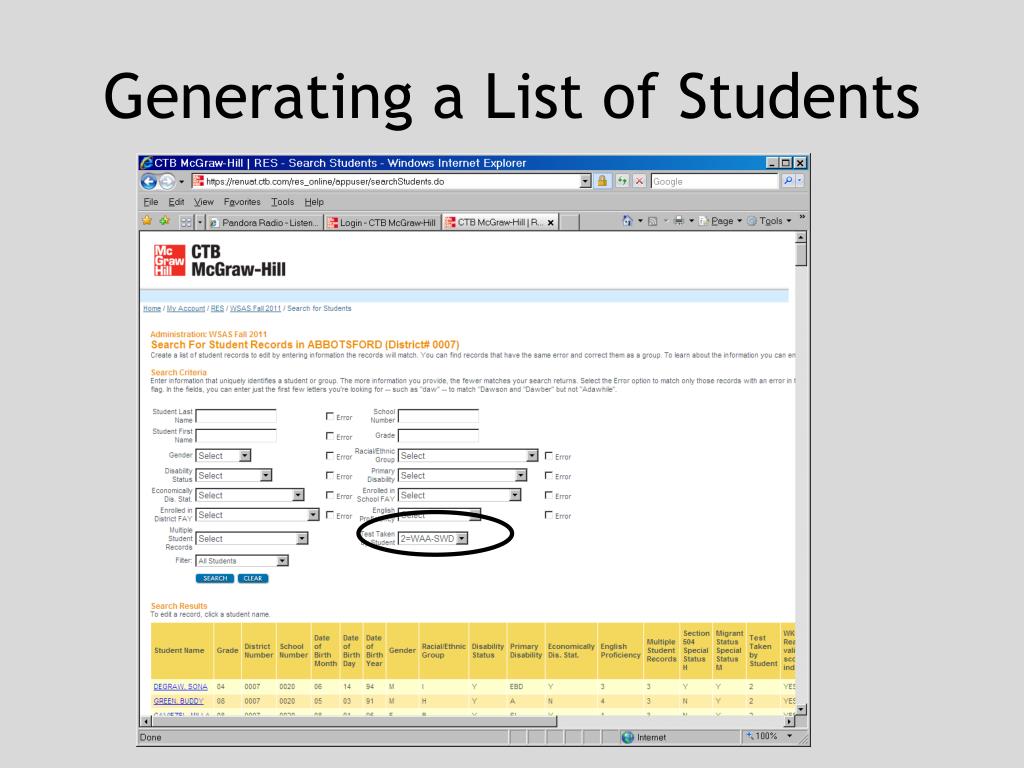Open the Tools command bar button
The width and height of the screenshot is (1024, 768).
(x=770, y=221)
